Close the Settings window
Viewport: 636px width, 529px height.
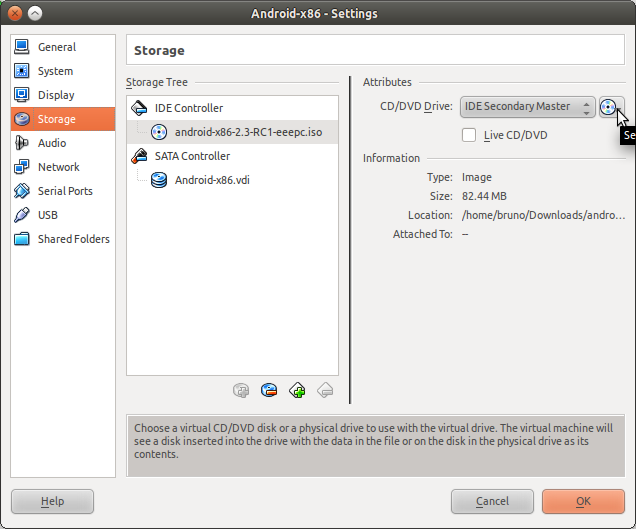click(x=15, y=13)
